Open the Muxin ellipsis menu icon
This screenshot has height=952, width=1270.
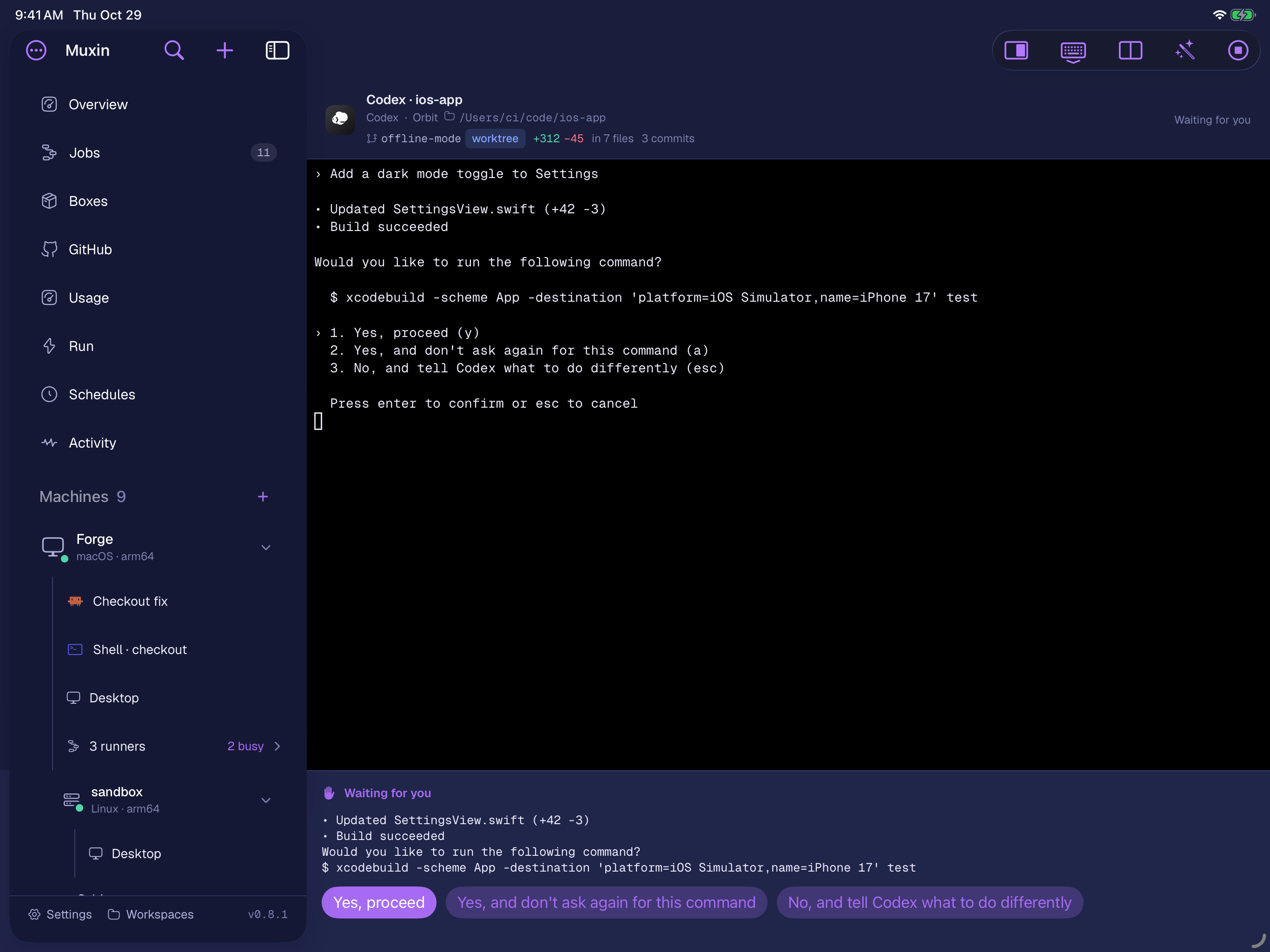pyautogui.click(x=36, y=51)
